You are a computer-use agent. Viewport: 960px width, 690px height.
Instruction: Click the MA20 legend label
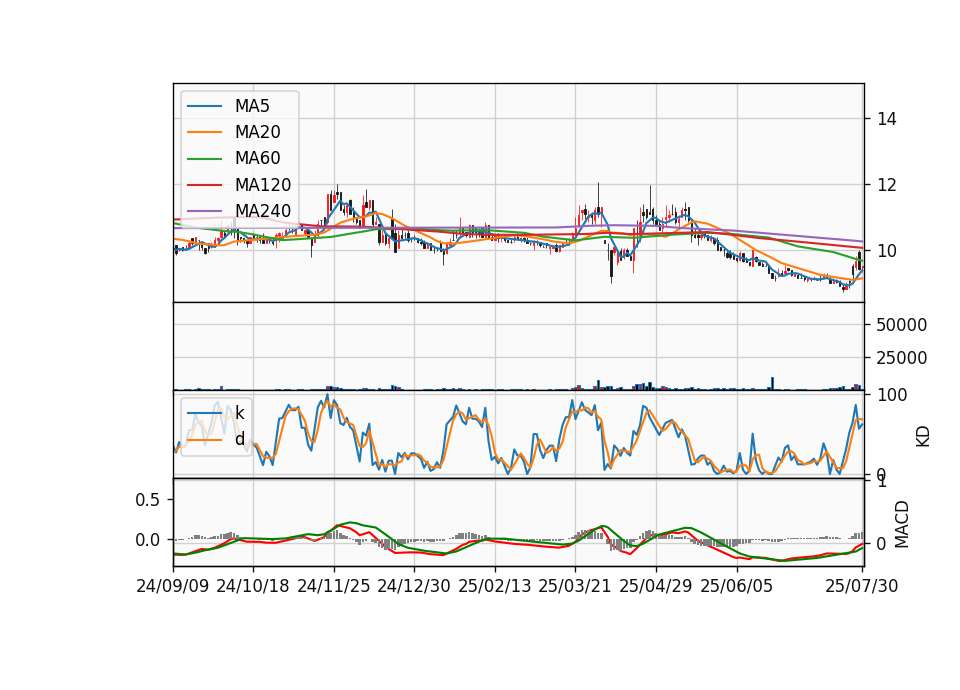pyautogui.click(x=257, y=132)
